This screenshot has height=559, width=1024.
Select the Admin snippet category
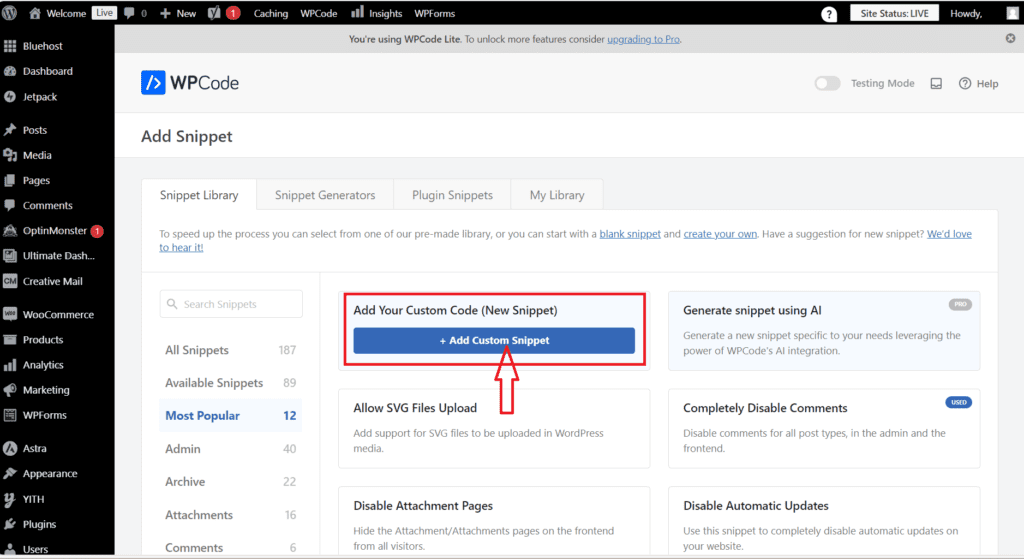[x=231, y=449]
